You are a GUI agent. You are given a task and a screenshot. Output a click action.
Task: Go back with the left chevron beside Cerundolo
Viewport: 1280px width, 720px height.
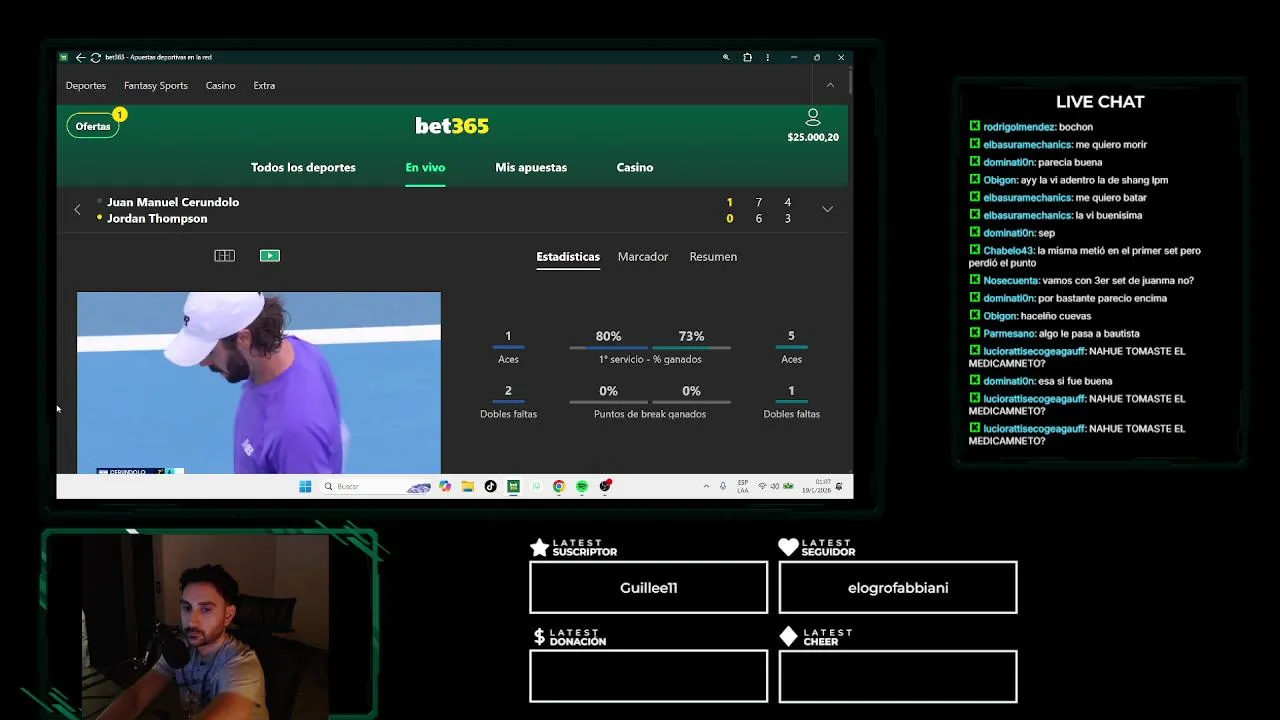77,210
